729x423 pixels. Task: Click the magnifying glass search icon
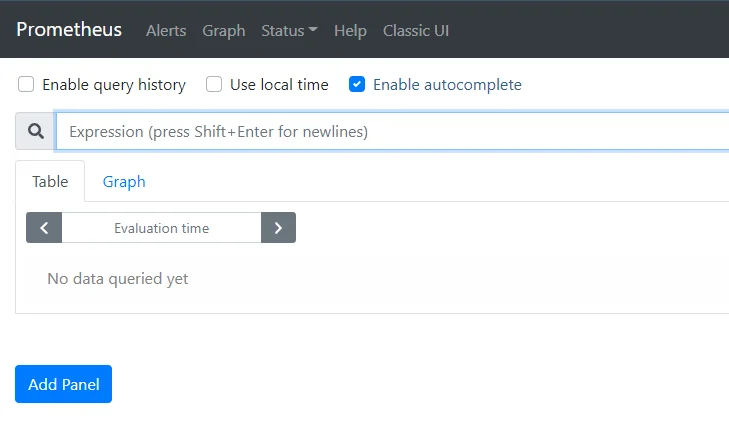(x=35, y=131)
